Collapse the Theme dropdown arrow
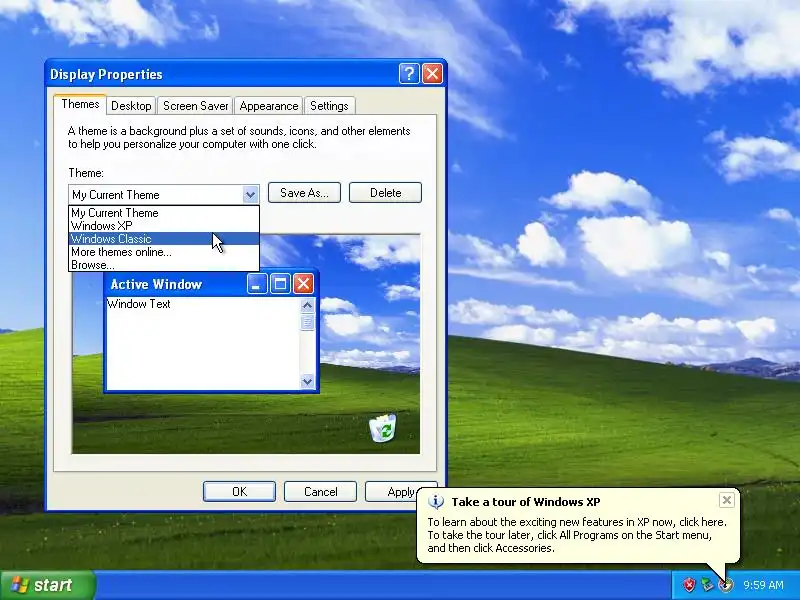Viewport: 800px width, 600px height. click(x=250, y=194)
